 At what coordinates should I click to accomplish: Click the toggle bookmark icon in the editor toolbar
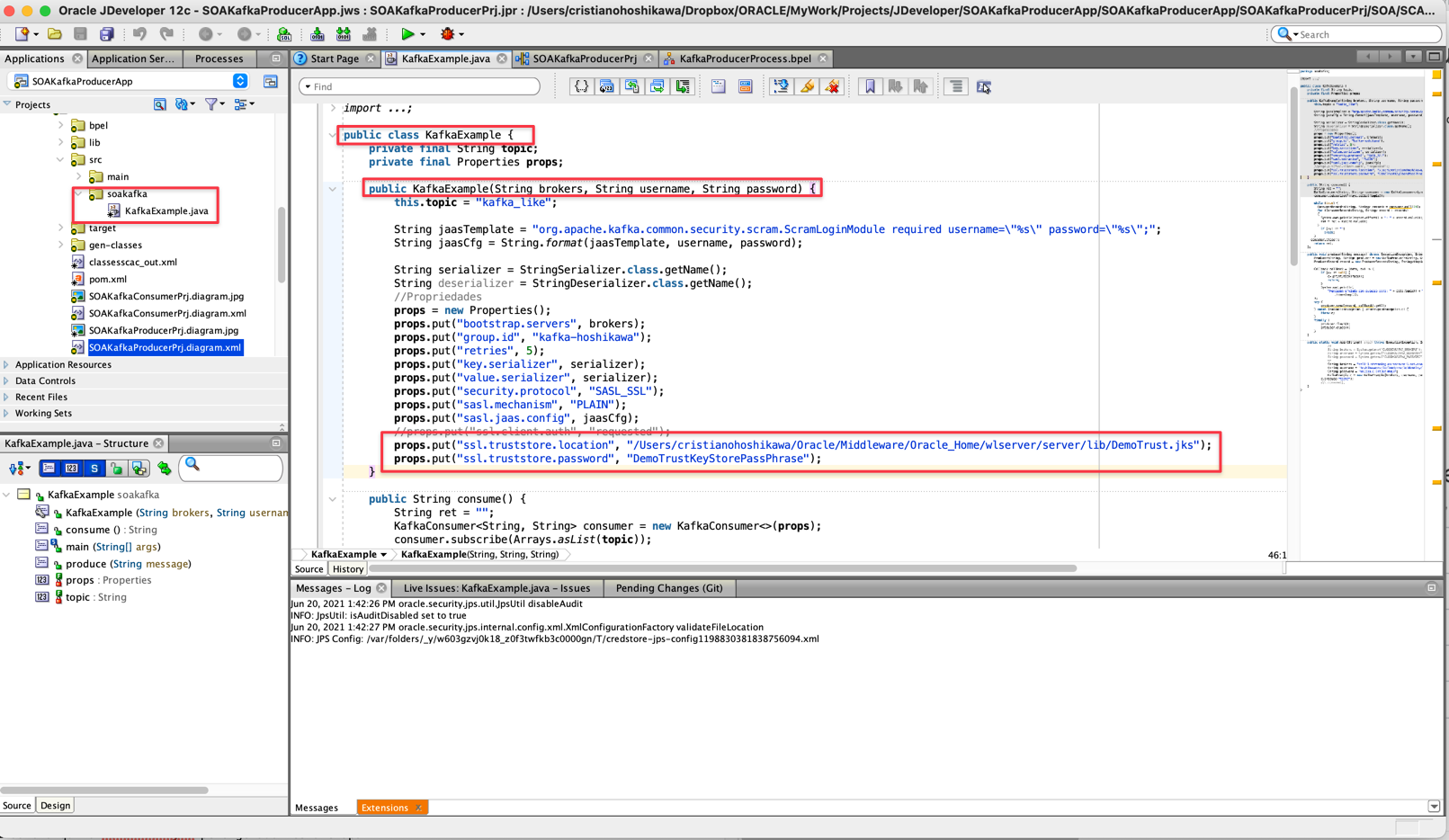pos(870,86)
